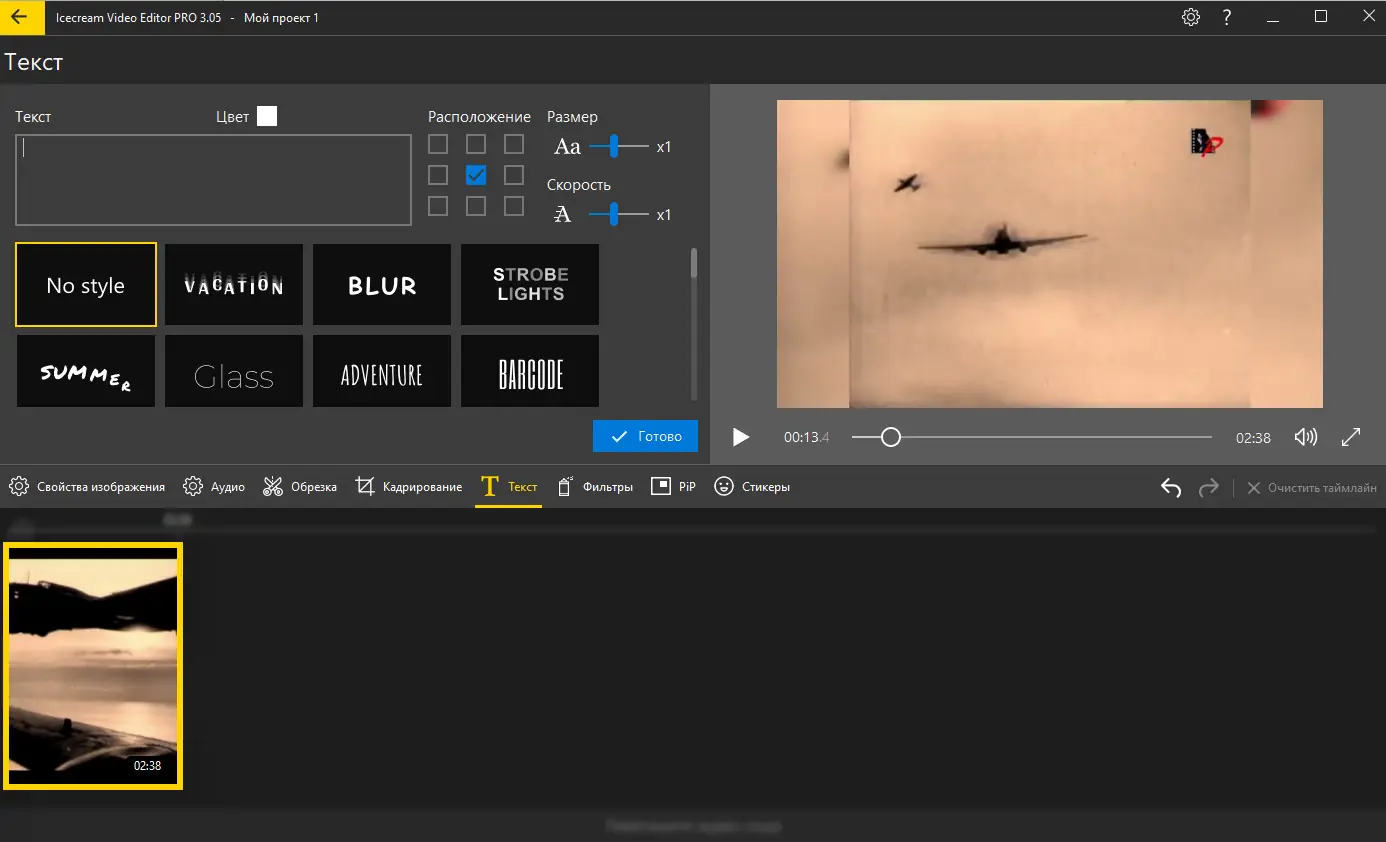Open the Стикеры (stickers) tool
This screenshot has height=842, width=1386.
[752, 487]
